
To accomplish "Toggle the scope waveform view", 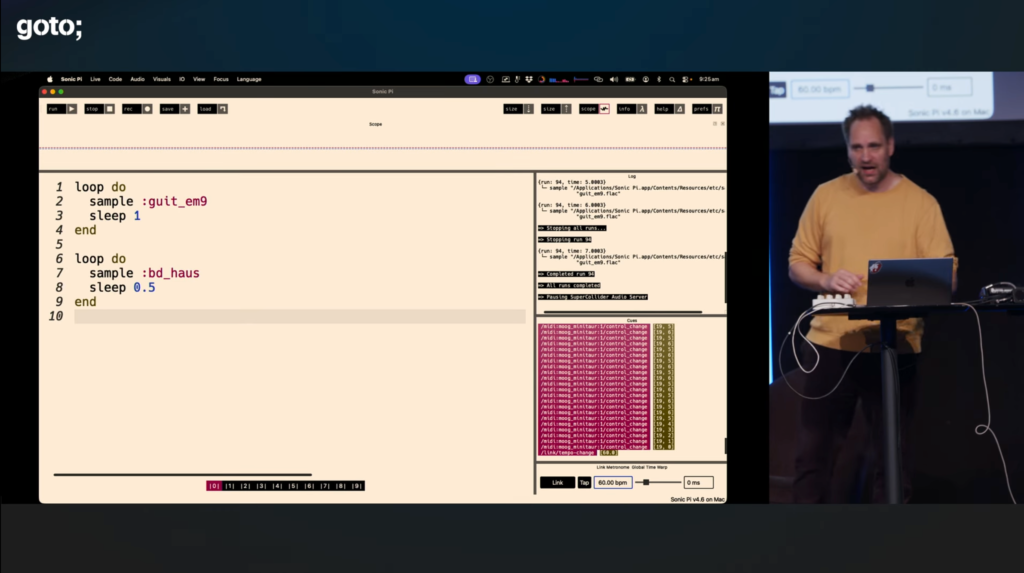I will click(x=604, y=109).
